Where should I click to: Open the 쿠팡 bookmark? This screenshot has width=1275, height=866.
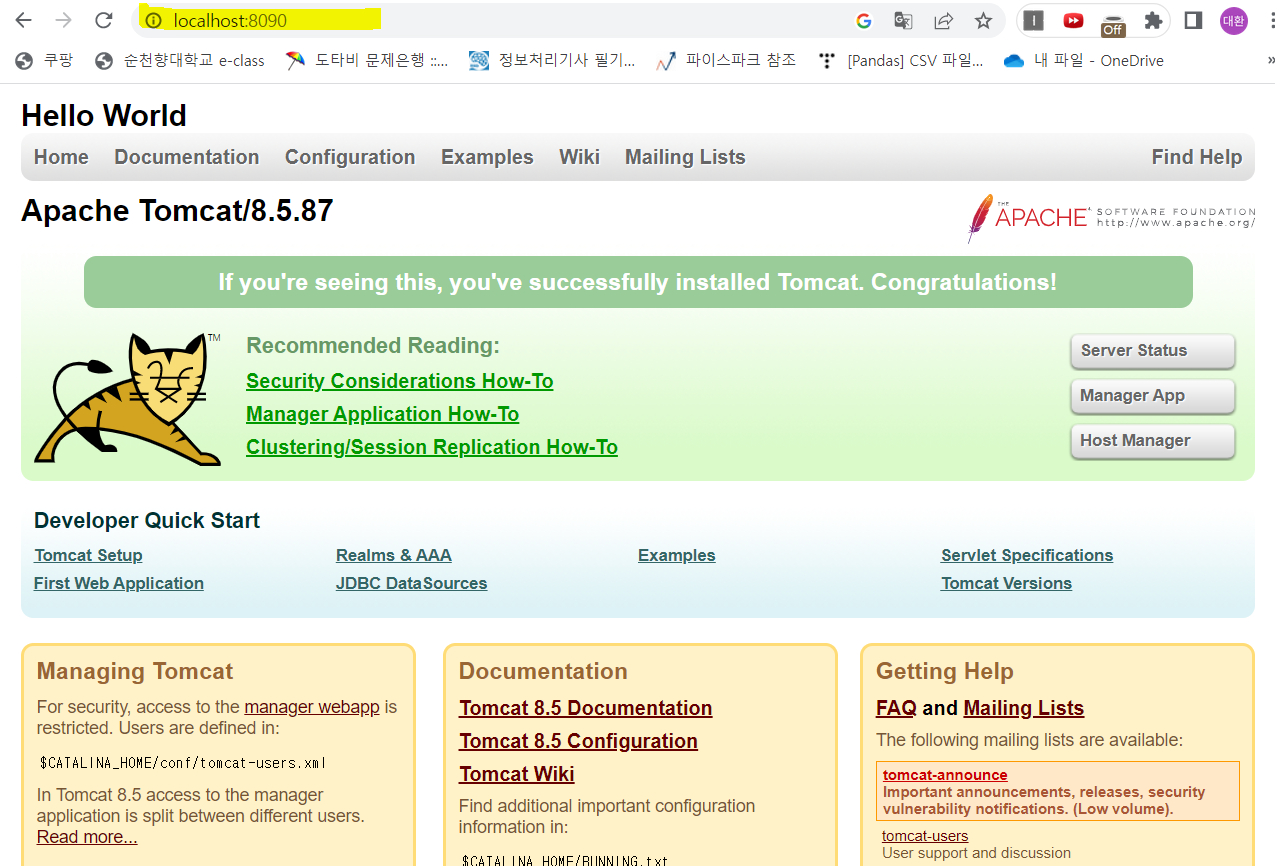(x=45, y=61)
